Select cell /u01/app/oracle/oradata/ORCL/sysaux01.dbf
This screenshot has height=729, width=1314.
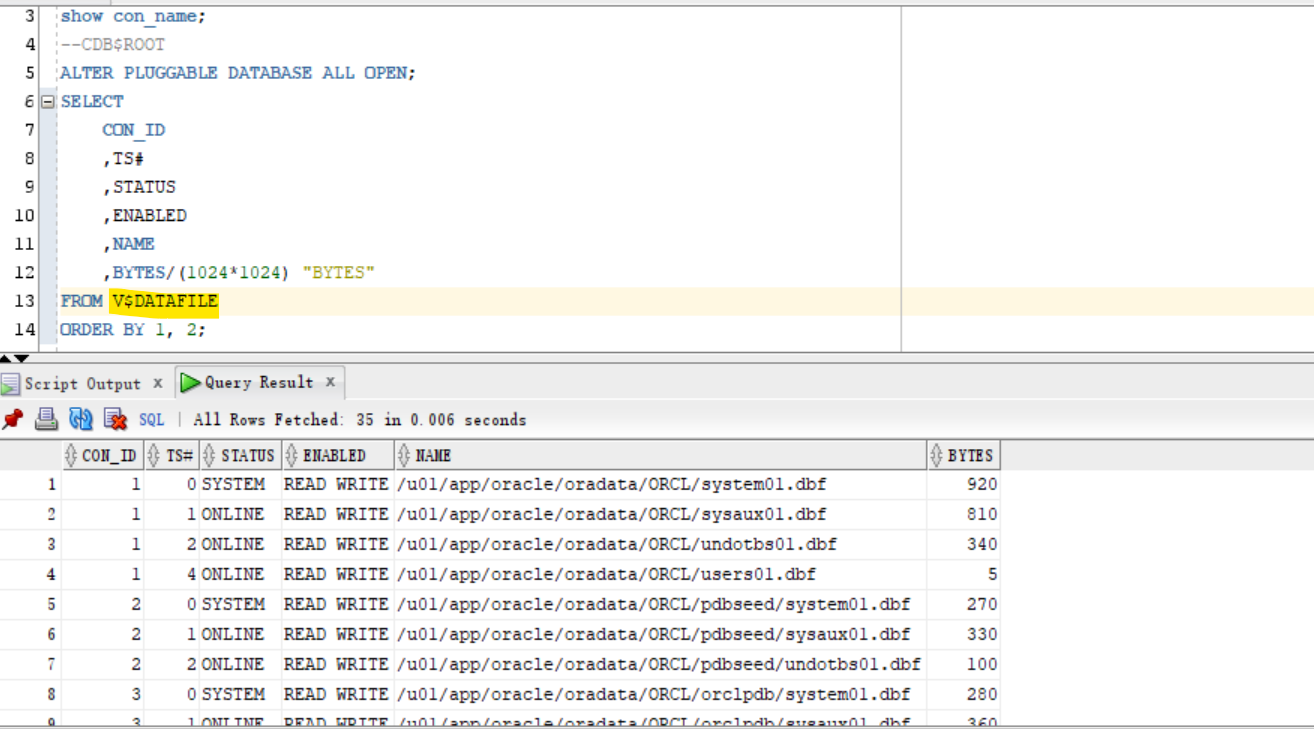tap(660, 514)
